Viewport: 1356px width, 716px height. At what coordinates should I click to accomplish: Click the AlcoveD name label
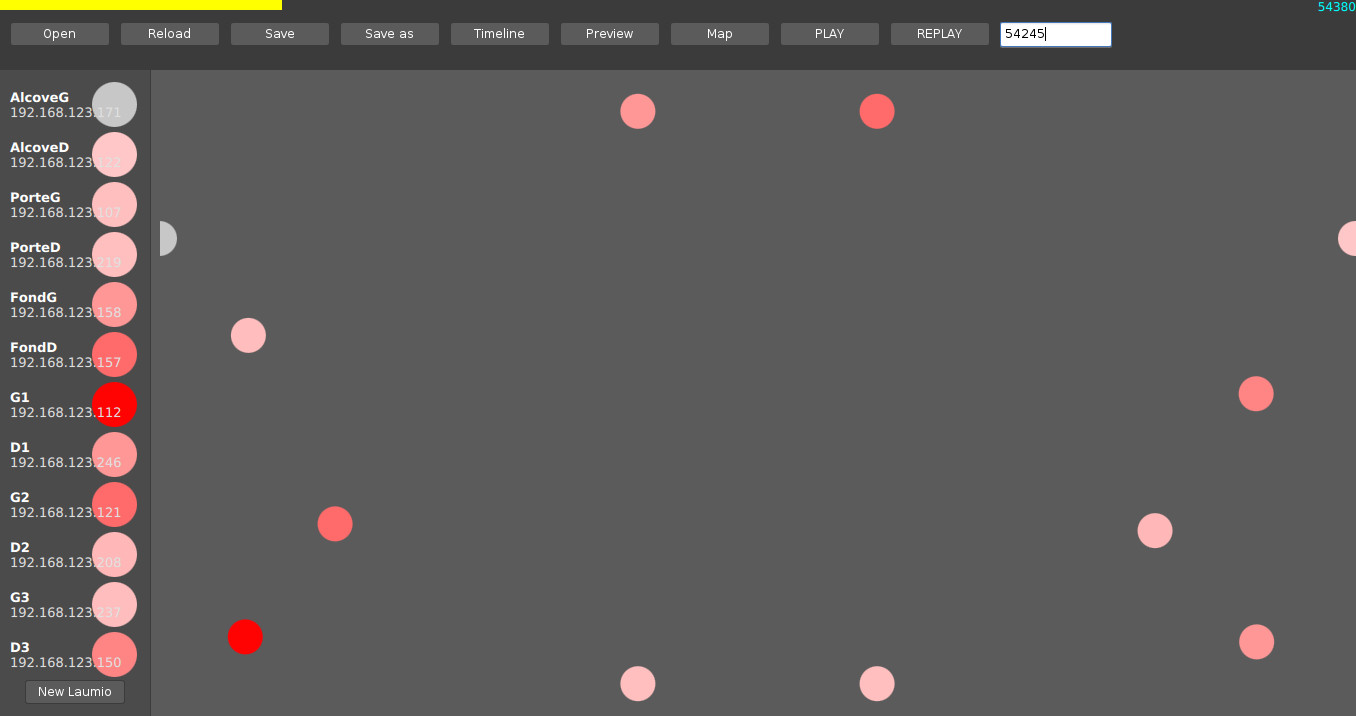(x=39, y=147)
